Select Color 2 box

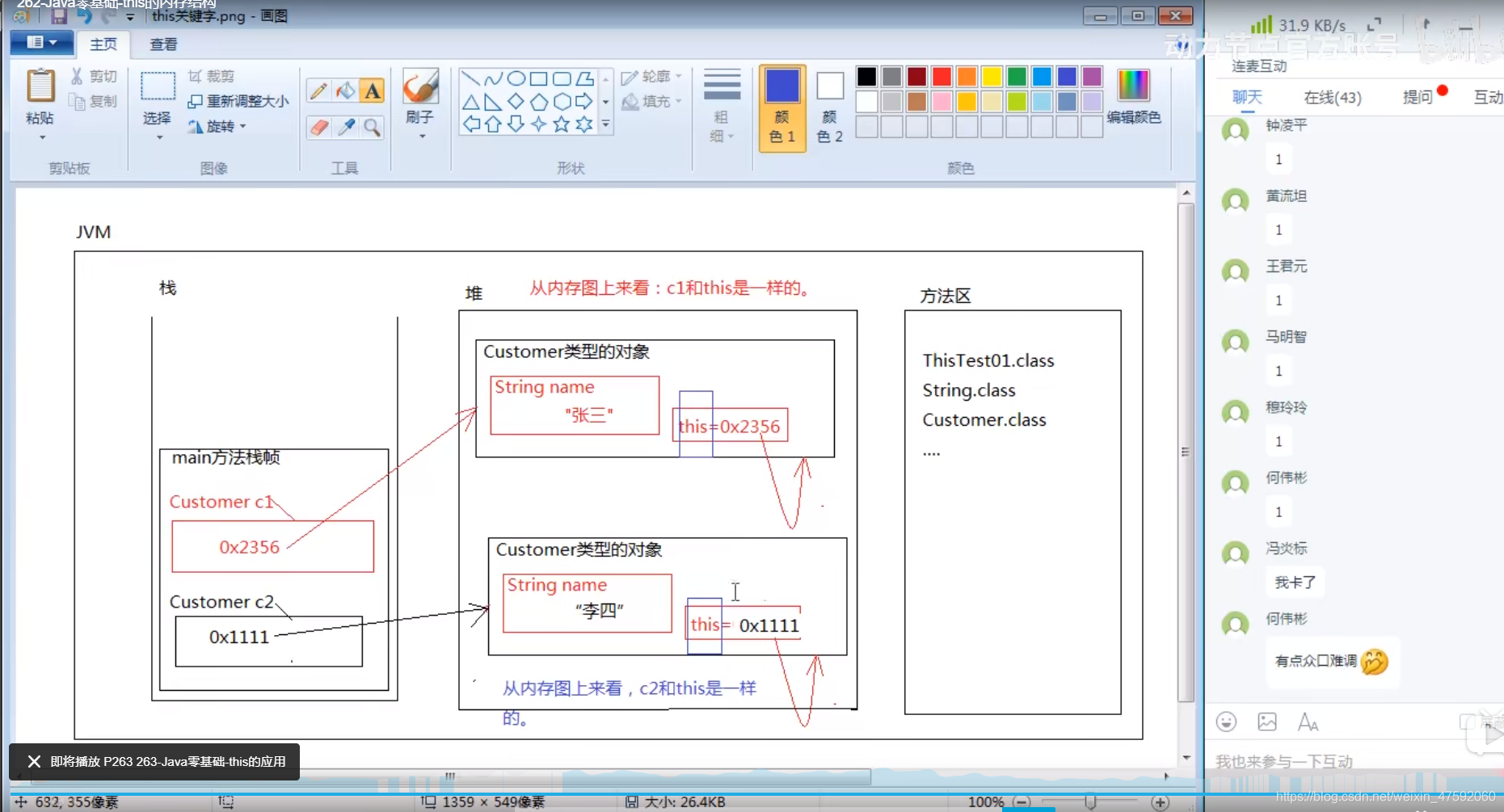pos(829,107)
